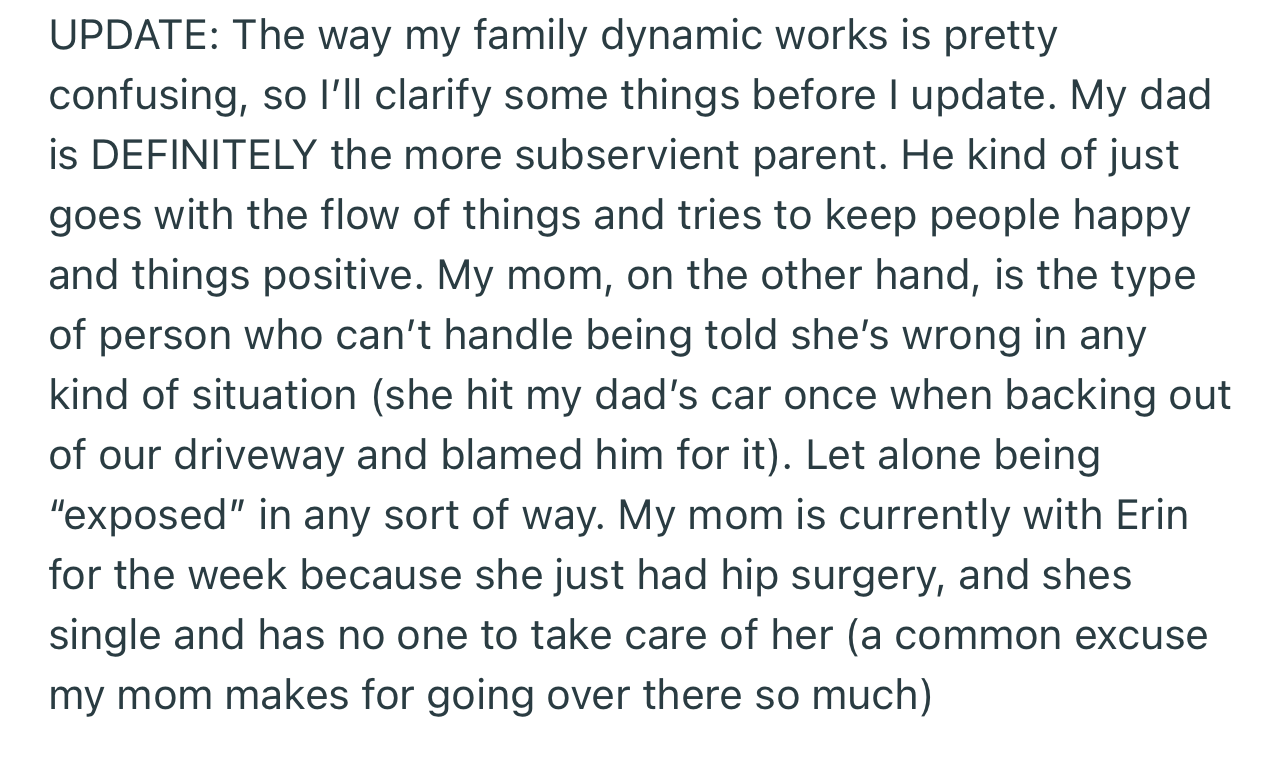Click the name "Erin"
The width and height of the screenshot is (1284, 770).
tap(1151, 516)
